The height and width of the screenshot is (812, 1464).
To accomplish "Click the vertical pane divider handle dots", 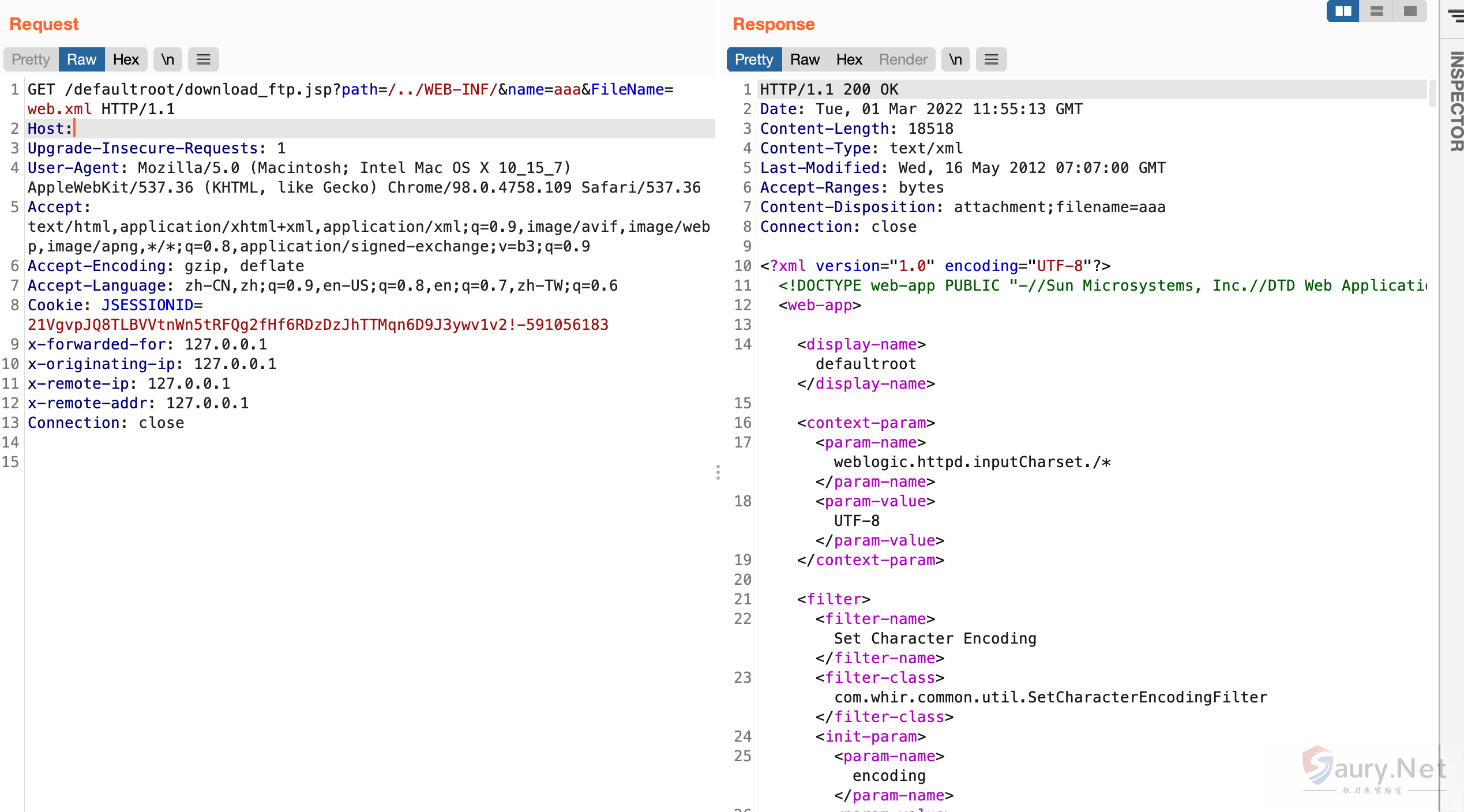I will [x=718, y=472].
